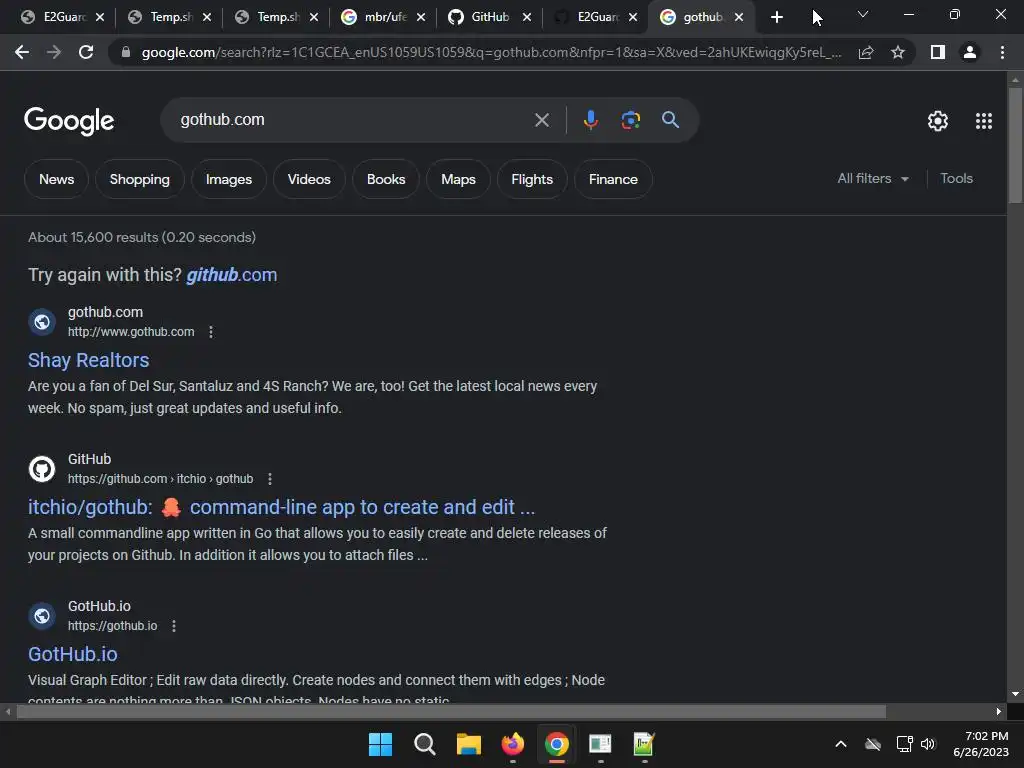Show hidden system tray icons
This screenshot has height=768, width=1024.
(x=841, y=744)
